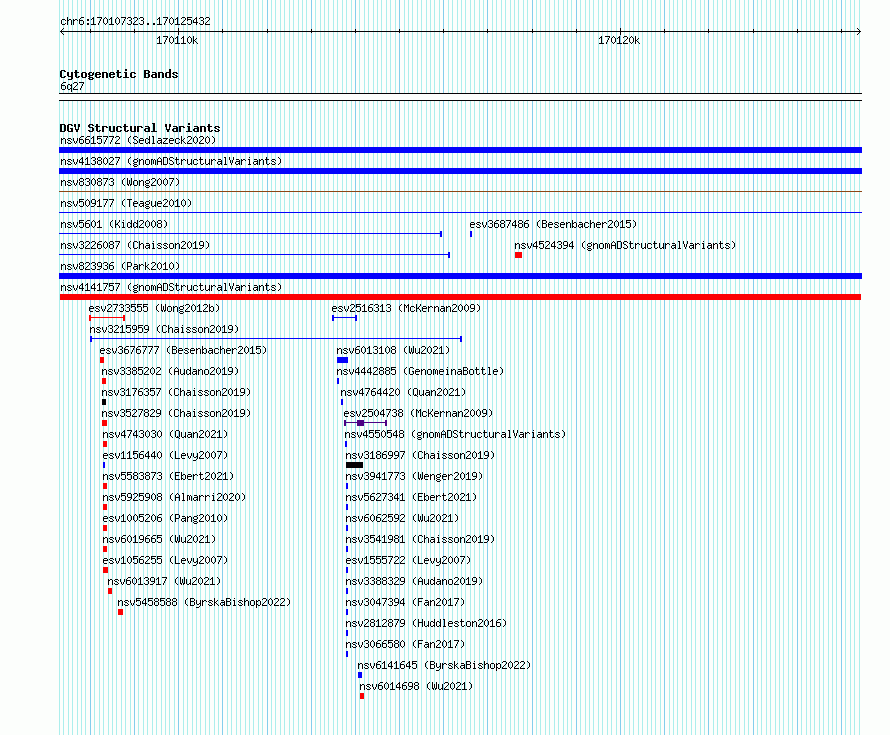Viewport: 890px width, 735px height.
Task: Click esv3687486 (Besenbacher2015) label
Action: point(553,224)
